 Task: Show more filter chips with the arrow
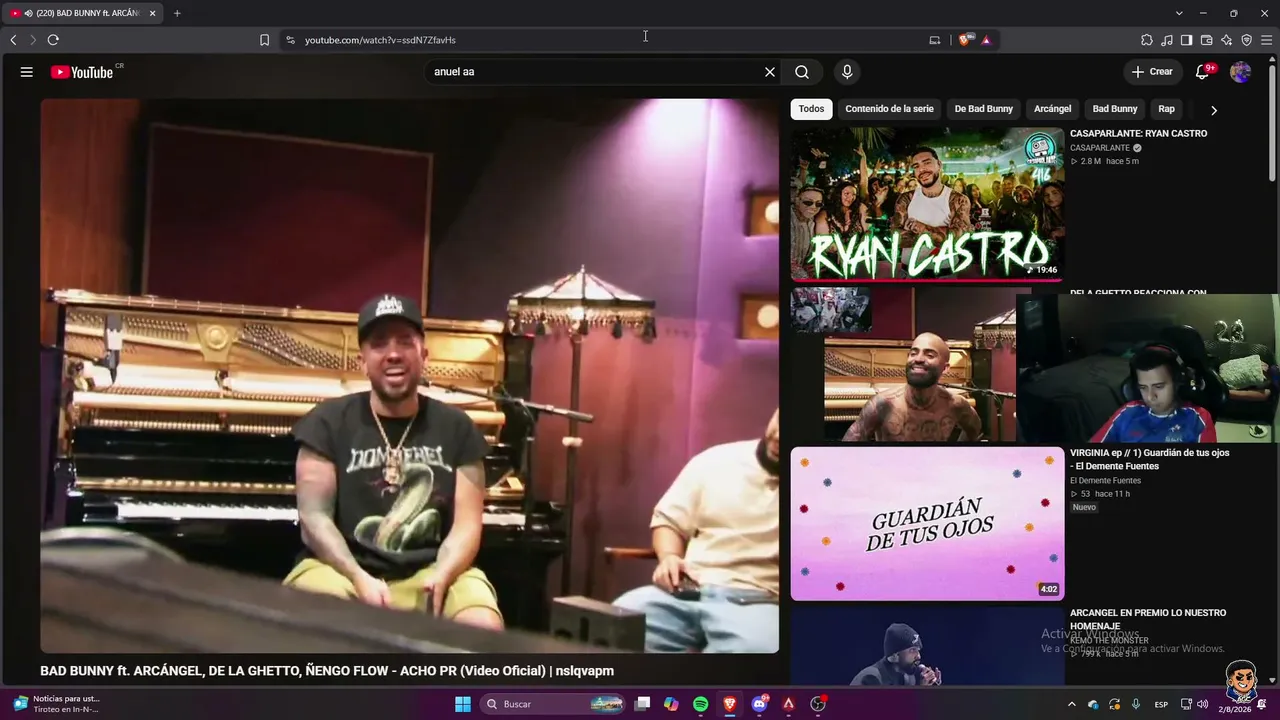point(1214,110)
